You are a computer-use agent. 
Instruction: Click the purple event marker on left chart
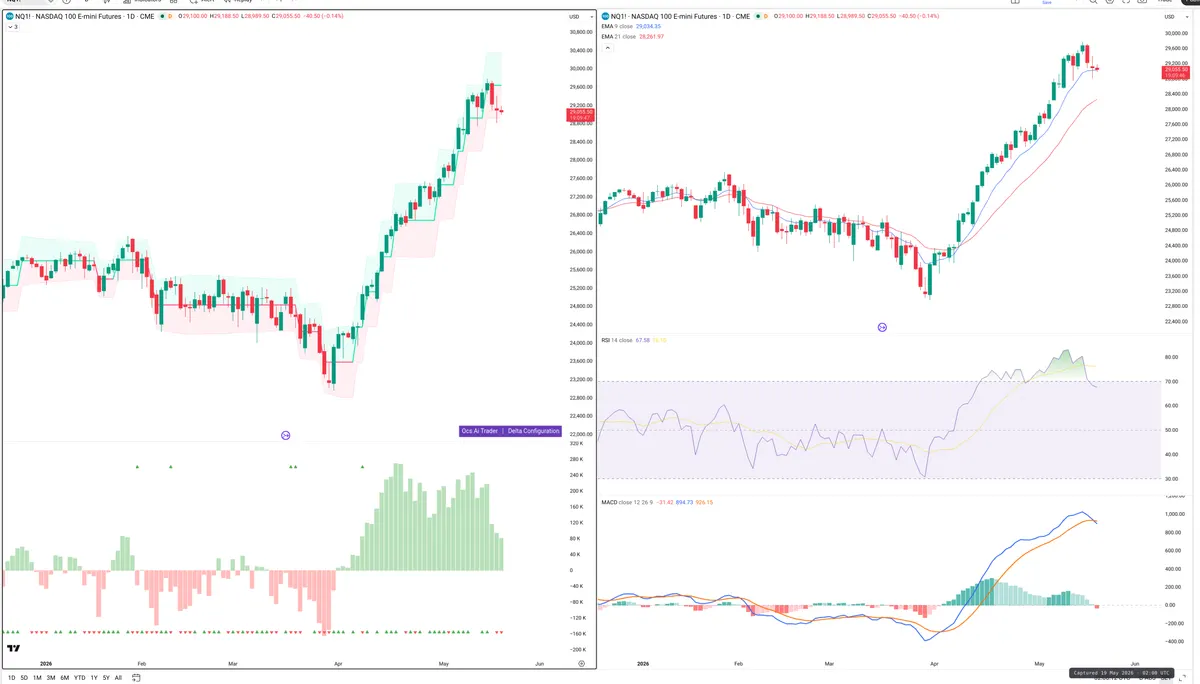[x=285, y=435]
